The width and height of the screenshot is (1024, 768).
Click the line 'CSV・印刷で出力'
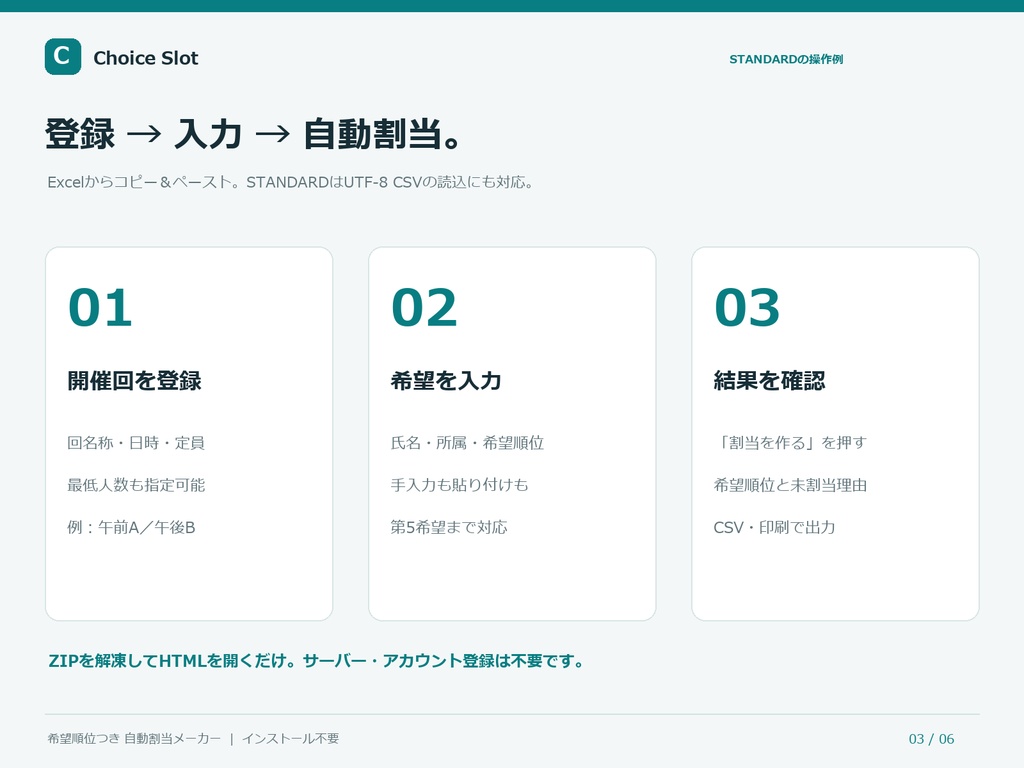[775, 528]
